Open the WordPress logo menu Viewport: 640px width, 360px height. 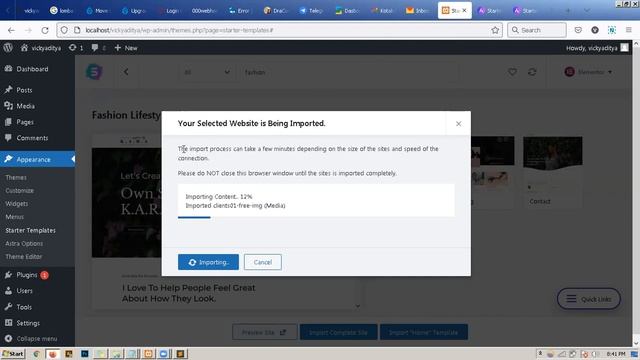coord(8,48)
